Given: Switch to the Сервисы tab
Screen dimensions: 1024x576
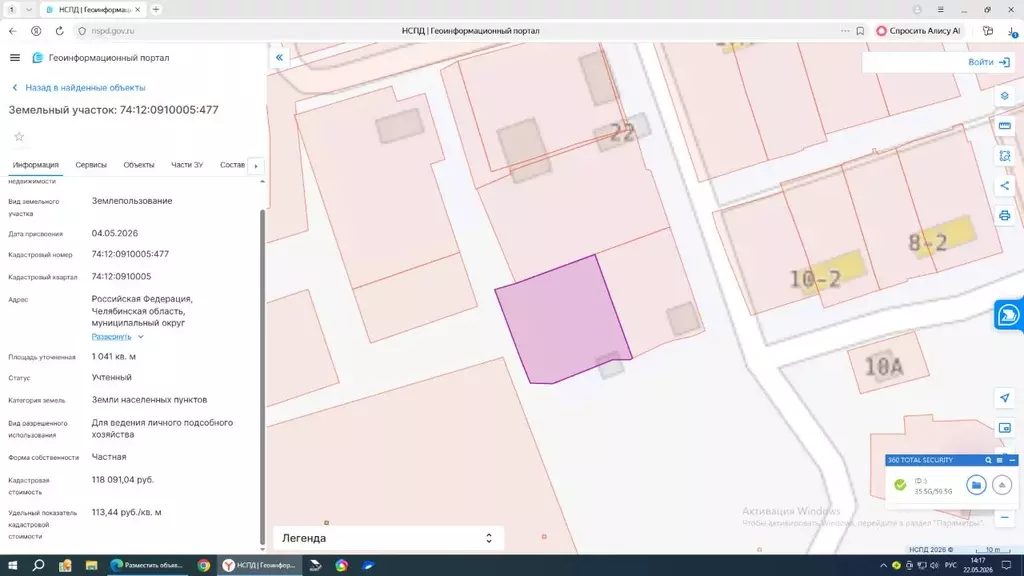Looking at the screenshot, I should (91, 165).
